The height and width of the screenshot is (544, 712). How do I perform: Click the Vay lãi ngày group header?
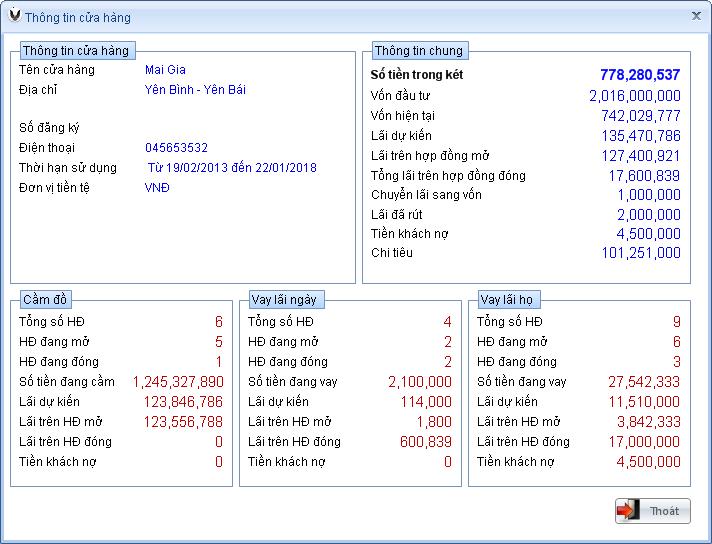[x=286, y=300]
